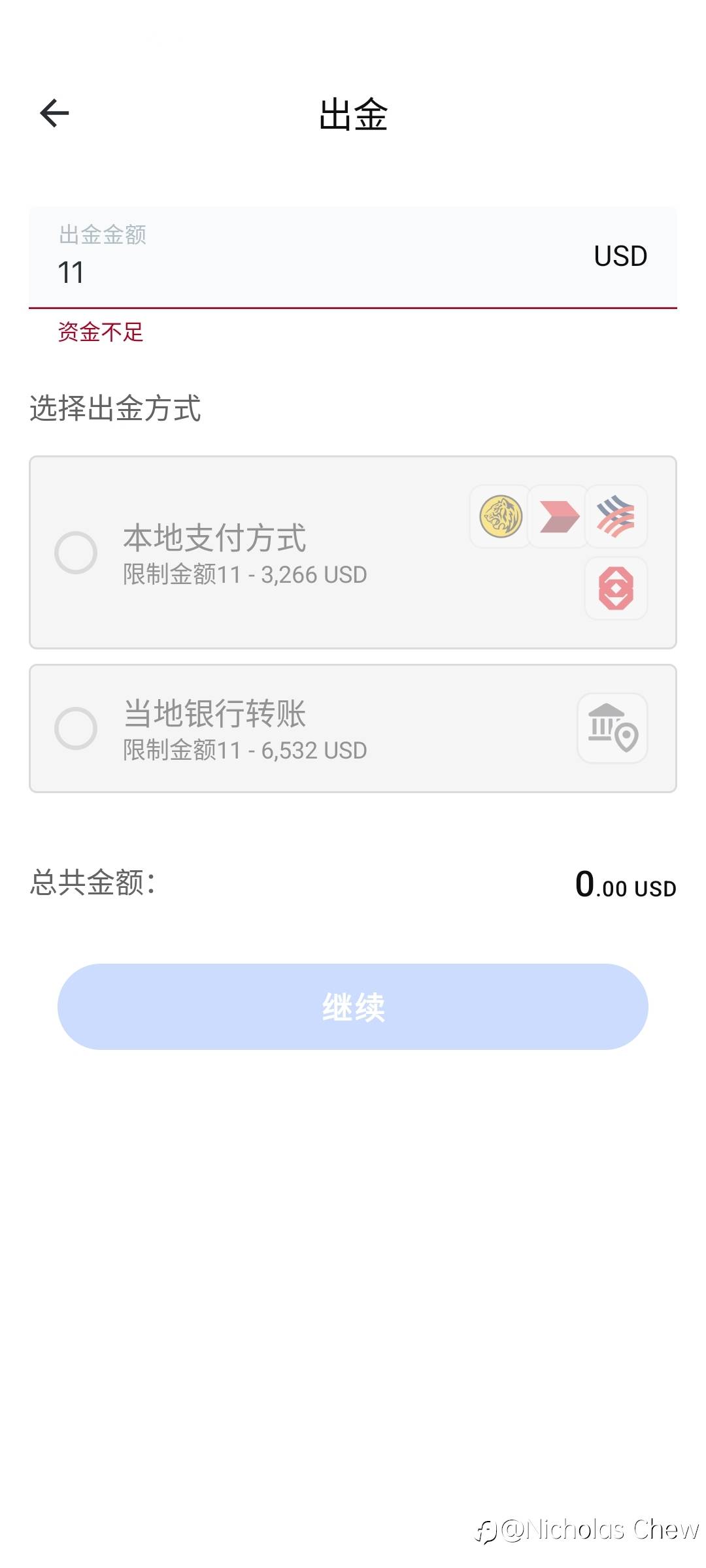Image resolution: width=706 pixels, height=1568 pixels.
Task: Click the red arrow bank logo
Action: [559, 516]
